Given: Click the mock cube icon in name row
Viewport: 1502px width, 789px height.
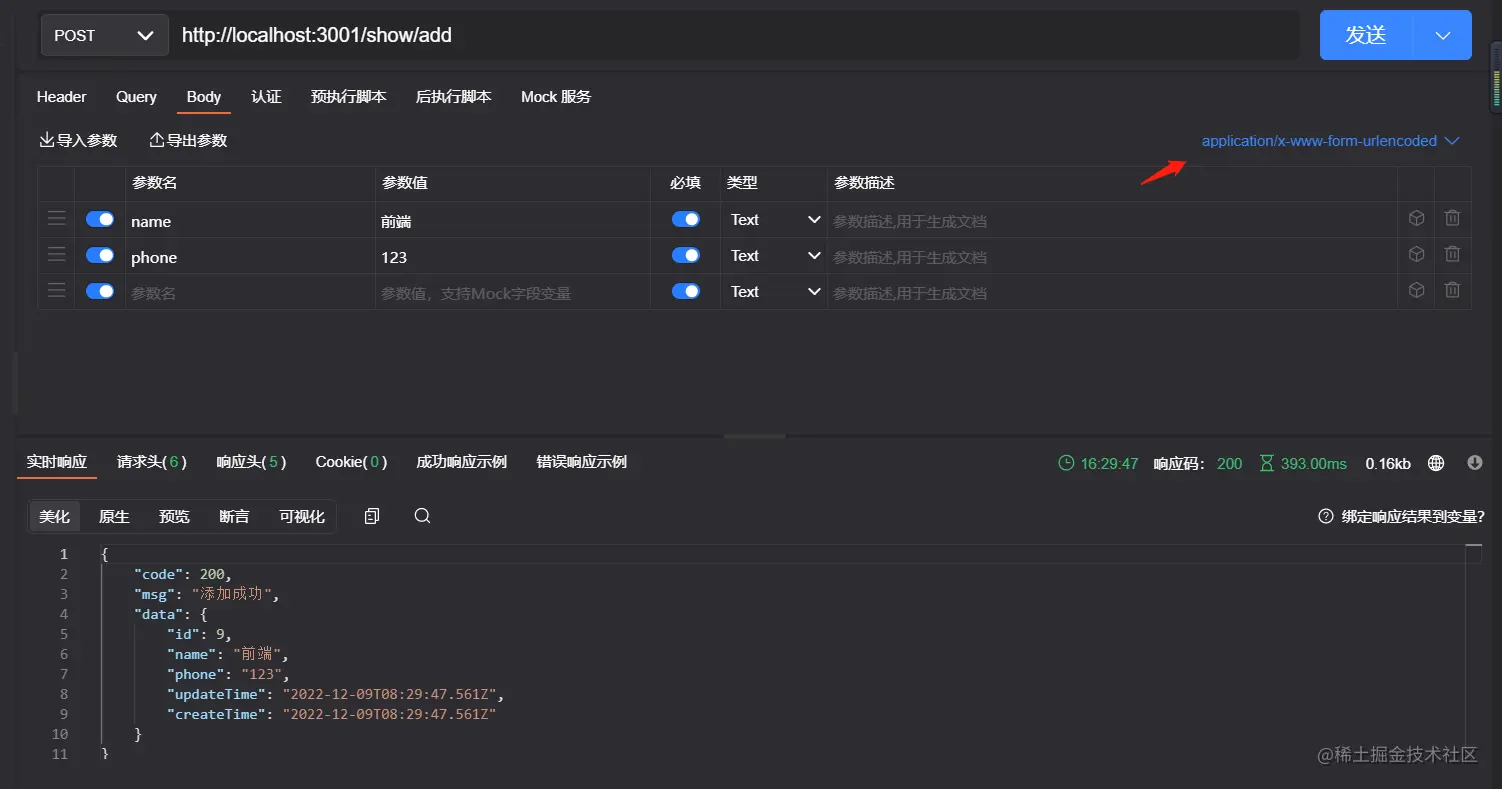Looking at the screenshot, I should pyautogui.click(x=1416, y=219).
